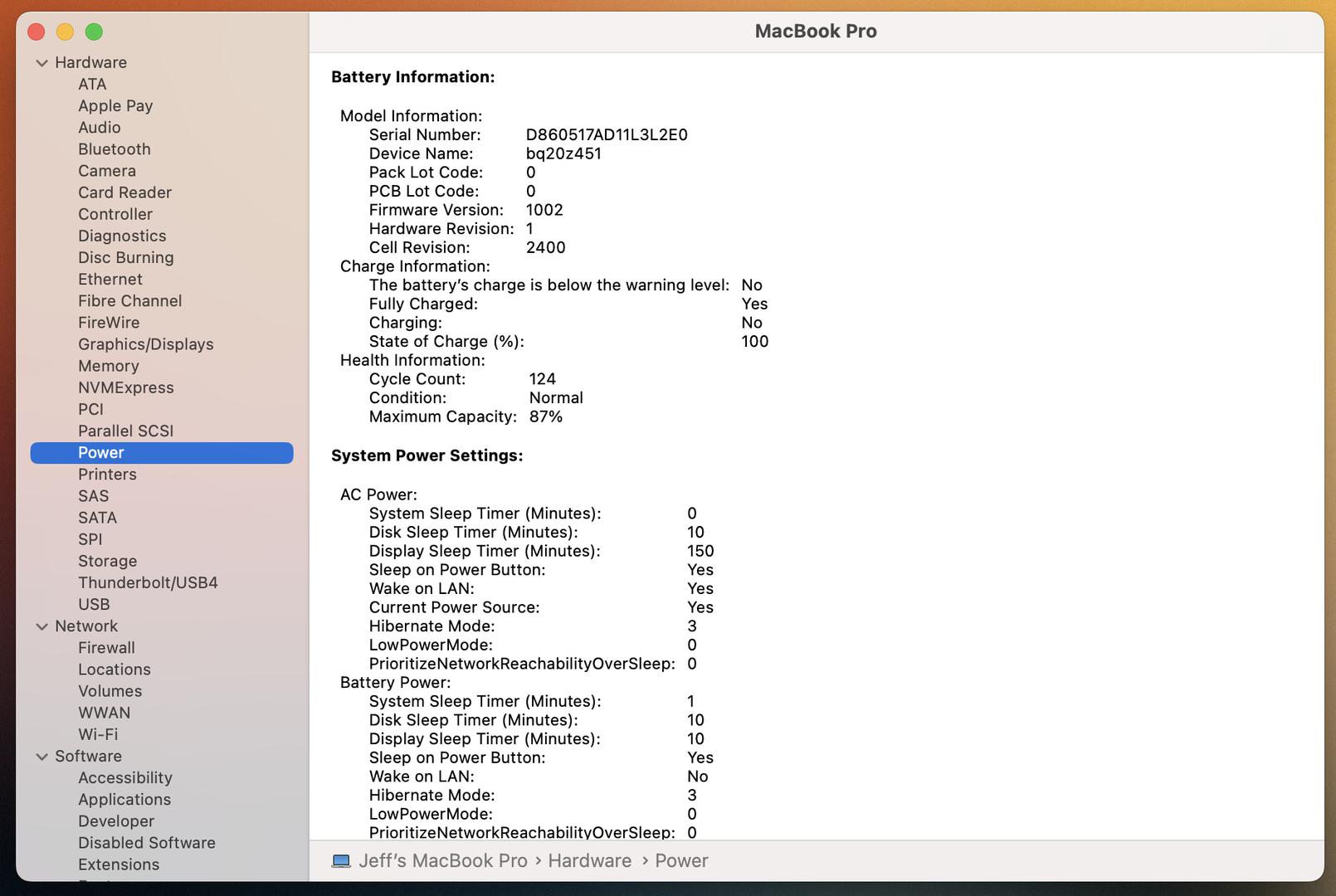Select Card Reader in the sidebar
This screenshot has width=1336, height=896.
click(x=124, y=192)
